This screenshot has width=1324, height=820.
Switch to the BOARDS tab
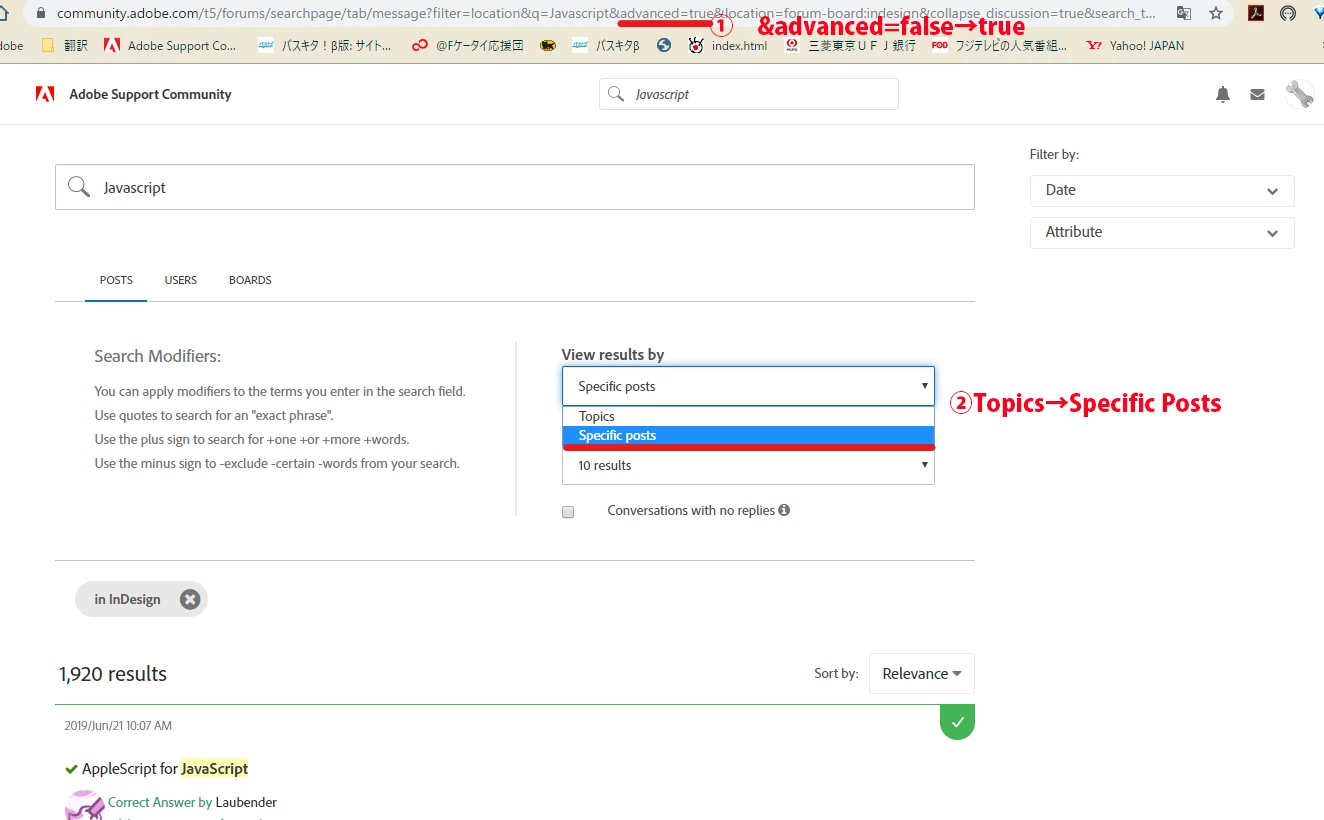click(250, 280)
